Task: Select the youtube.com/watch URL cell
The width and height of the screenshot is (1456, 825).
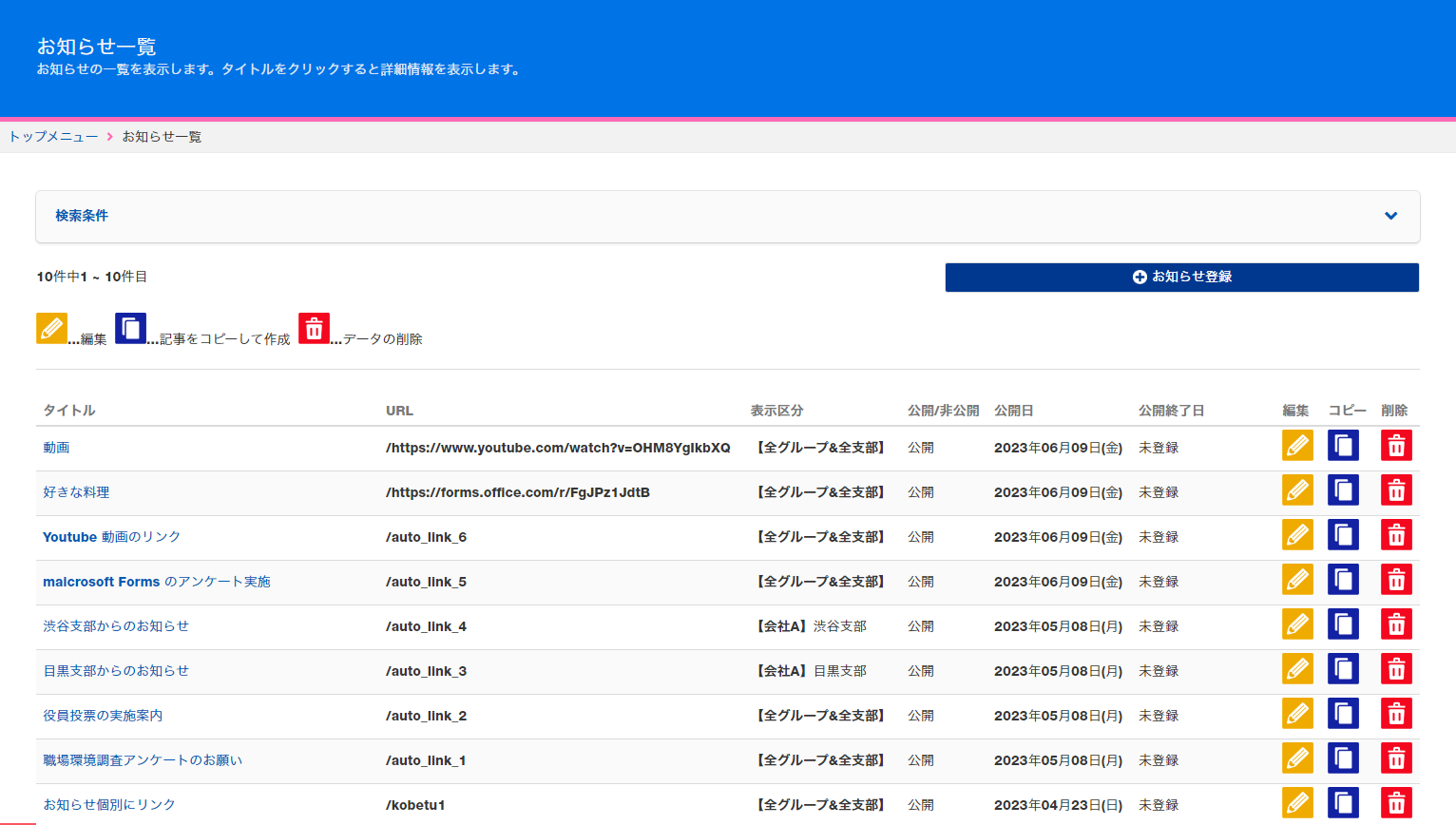Action: 558,448
